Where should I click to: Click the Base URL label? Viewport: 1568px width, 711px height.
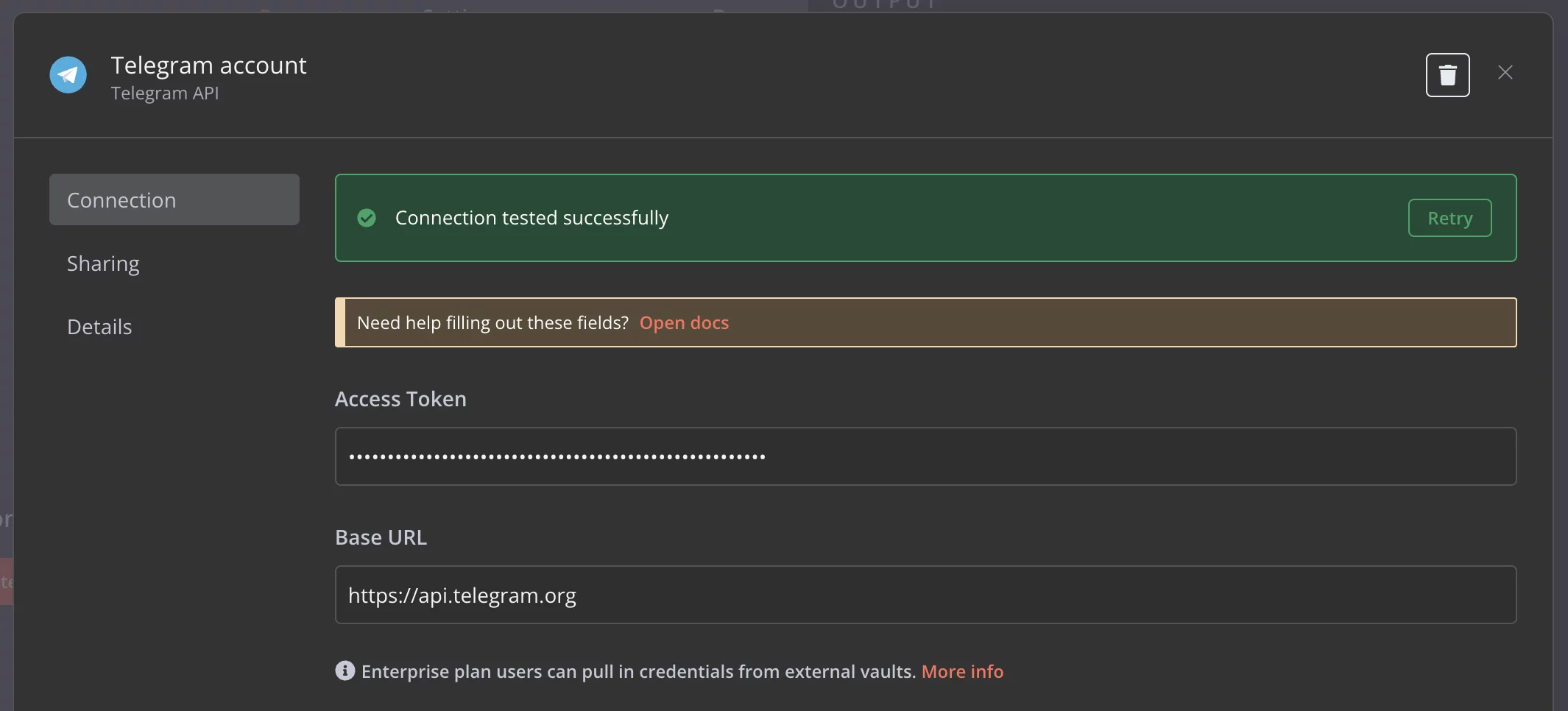(381, 537)
